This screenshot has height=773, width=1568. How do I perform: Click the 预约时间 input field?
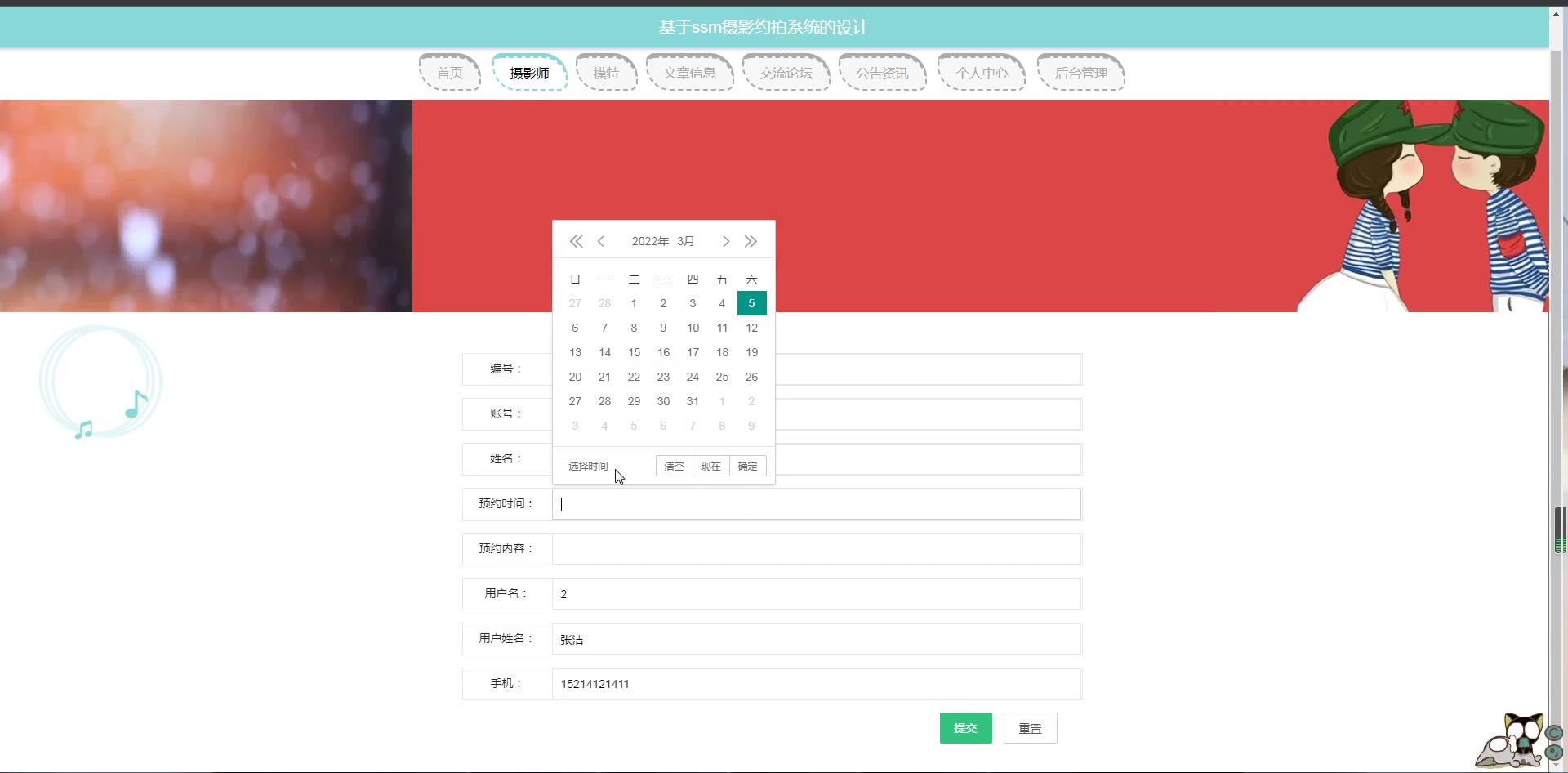click(x=817, y=504)
